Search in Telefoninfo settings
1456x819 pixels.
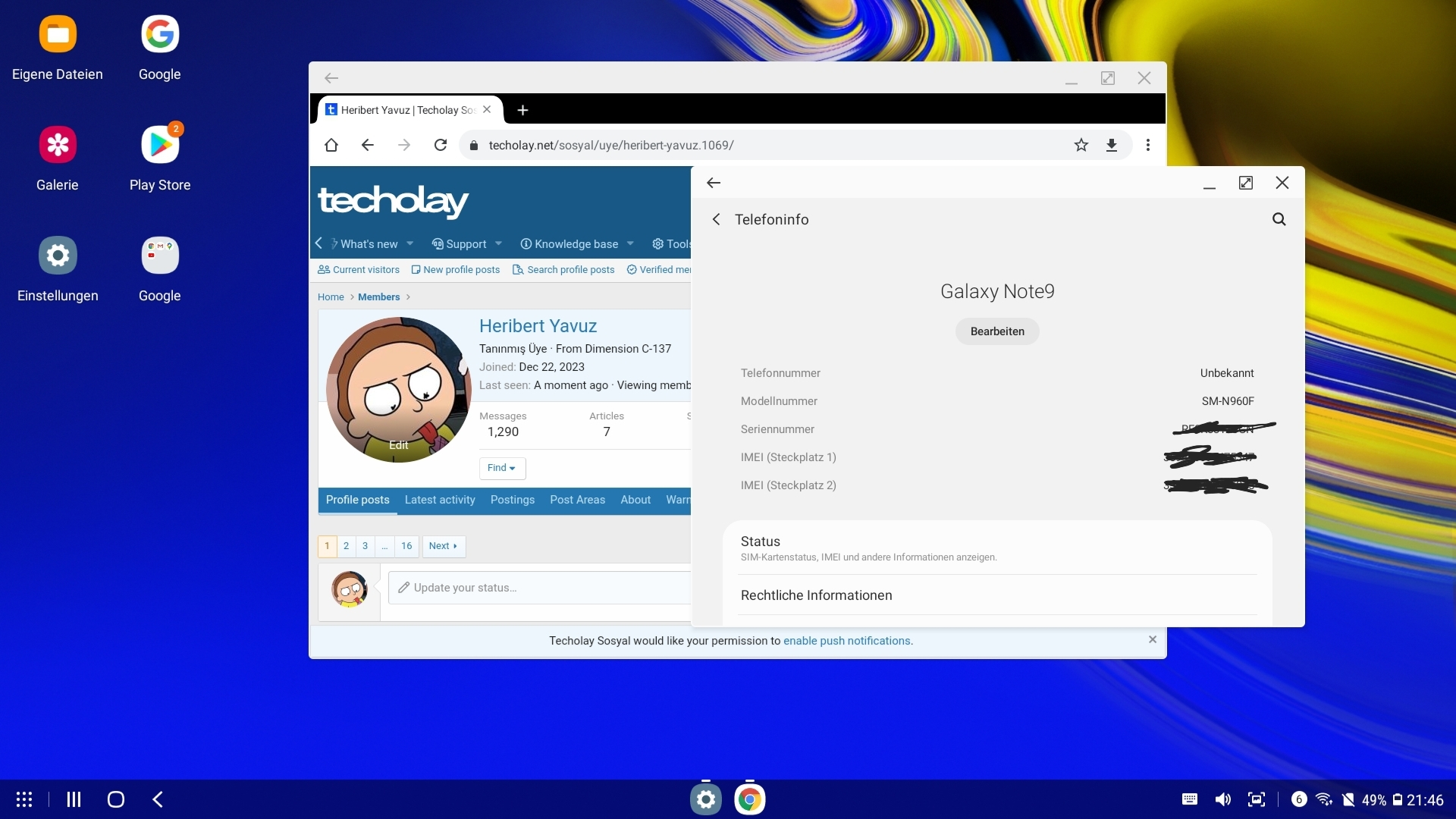click(x=1279, y=219)
